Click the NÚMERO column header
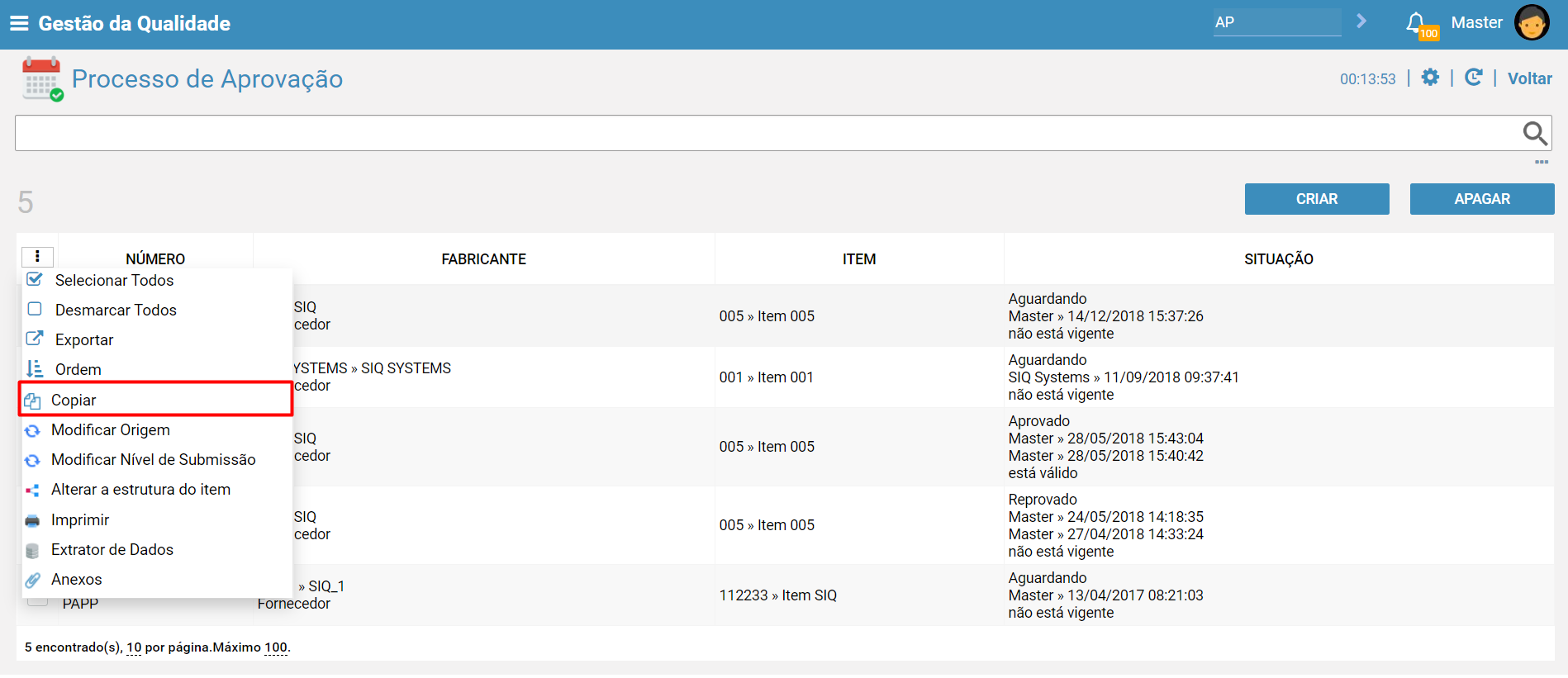The height and width of the screenshot is (678, 1568). [155, 259]
